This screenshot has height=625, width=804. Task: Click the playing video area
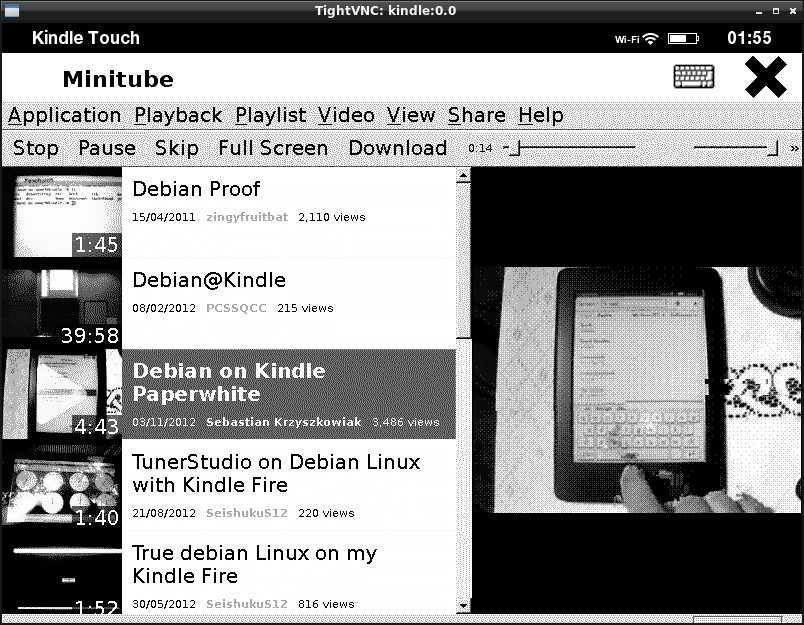pos(637,390)
